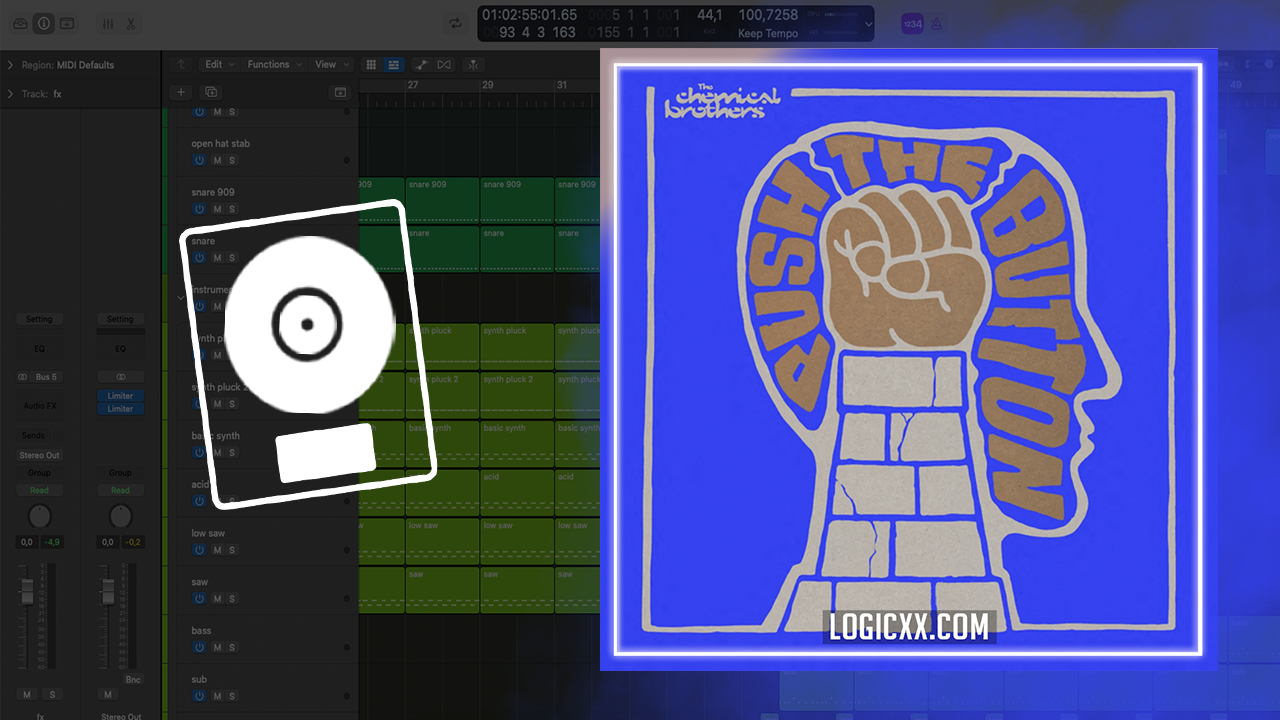Open the Library panel icon

point(20,23)
